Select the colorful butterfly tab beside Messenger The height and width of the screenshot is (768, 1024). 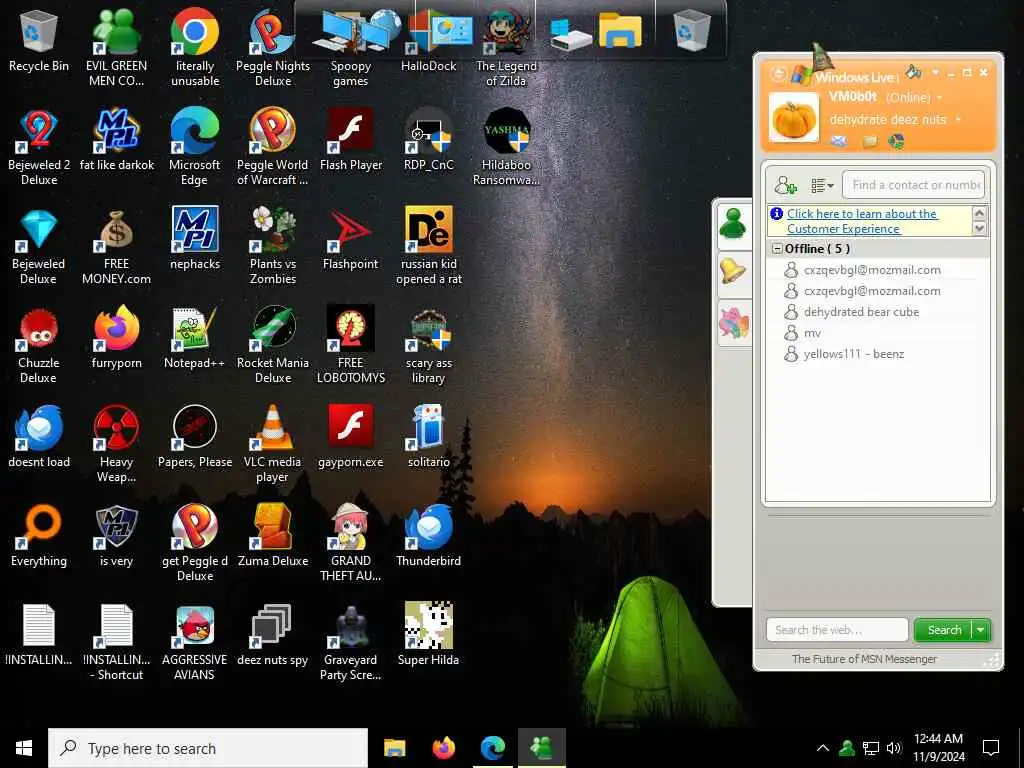tap(733, 323)
